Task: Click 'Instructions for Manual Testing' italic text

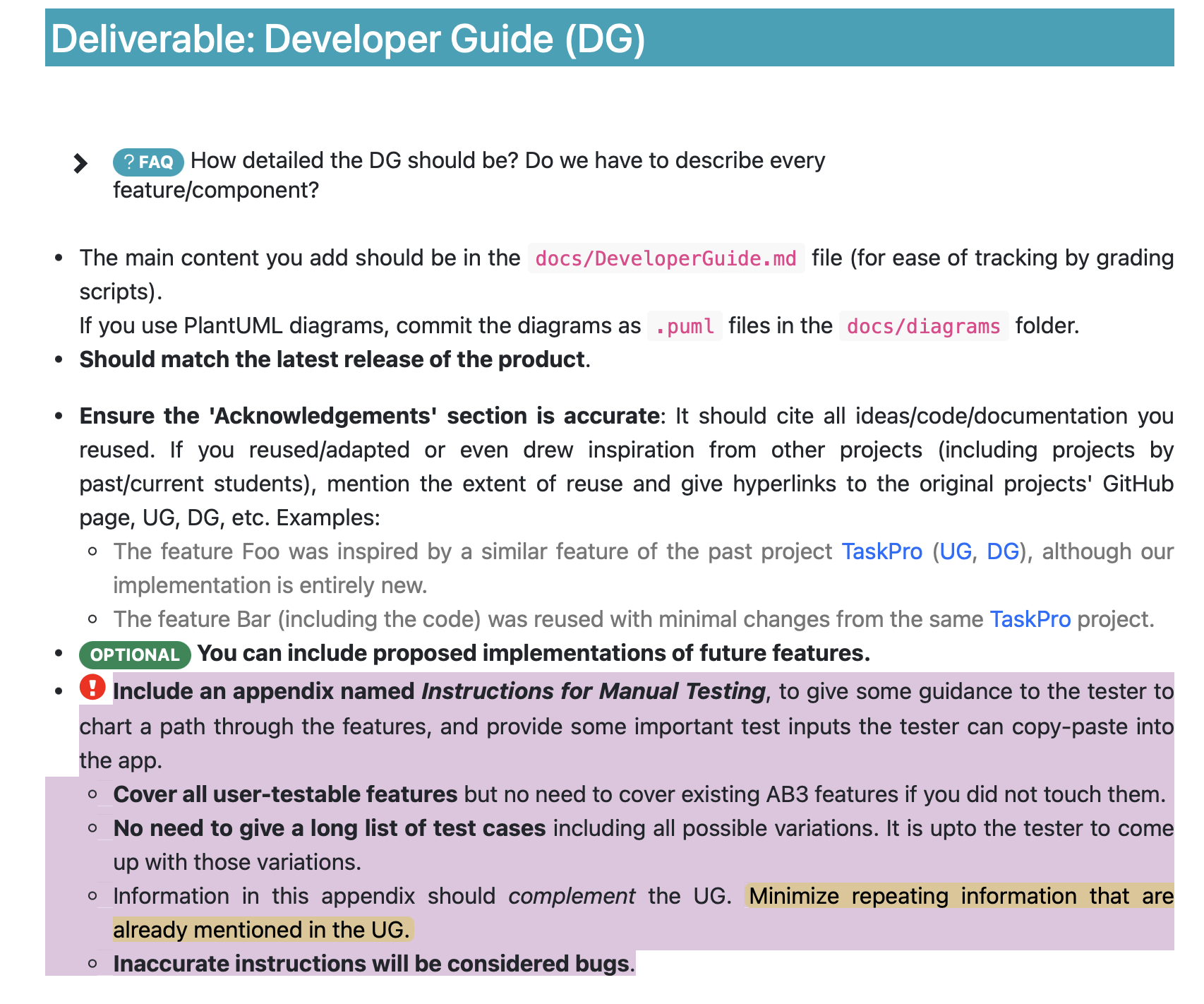Action: tap(594, 691)
